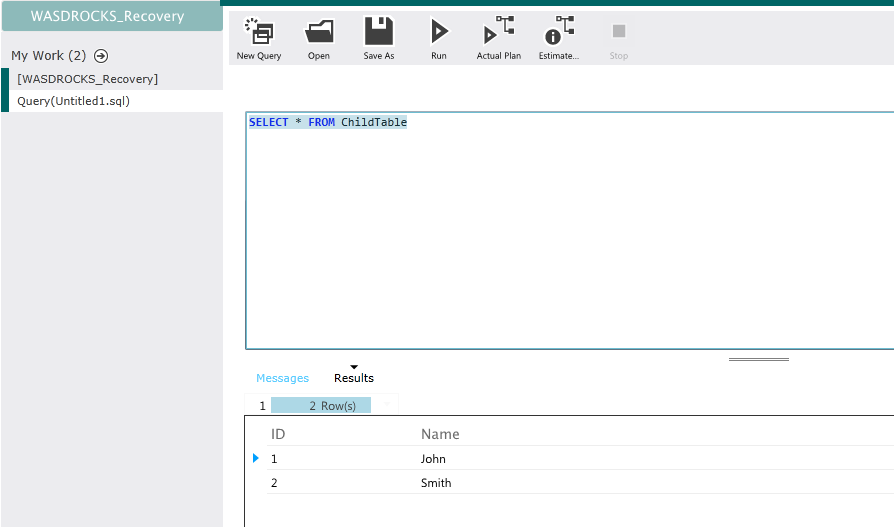The image size is (894, 527).
Task: Select the Smith row in results
Action: click(x=436, y=483)
